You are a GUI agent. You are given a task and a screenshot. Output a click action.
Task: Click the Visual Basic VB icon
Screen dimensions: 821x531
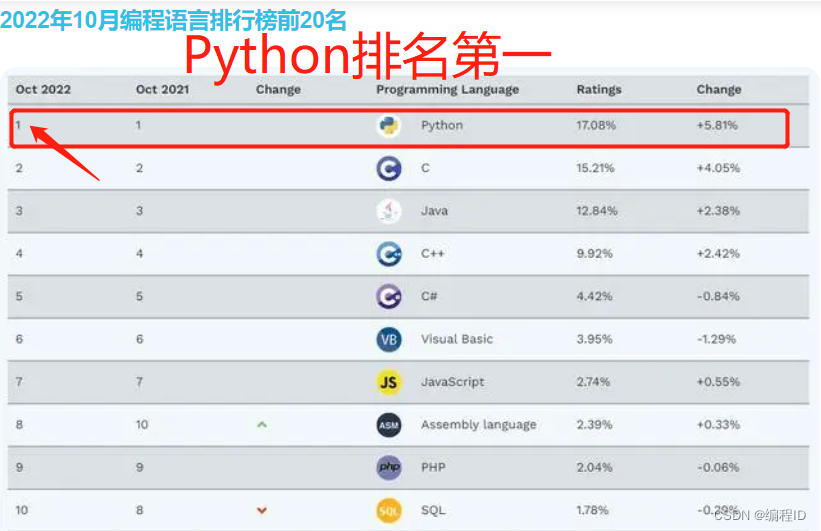[x=389, y=340]
